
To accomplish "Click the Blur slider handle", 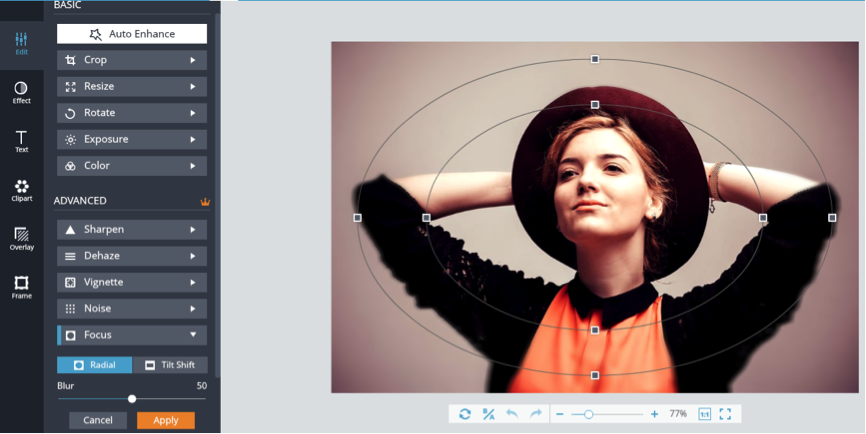I will point(132,399).
